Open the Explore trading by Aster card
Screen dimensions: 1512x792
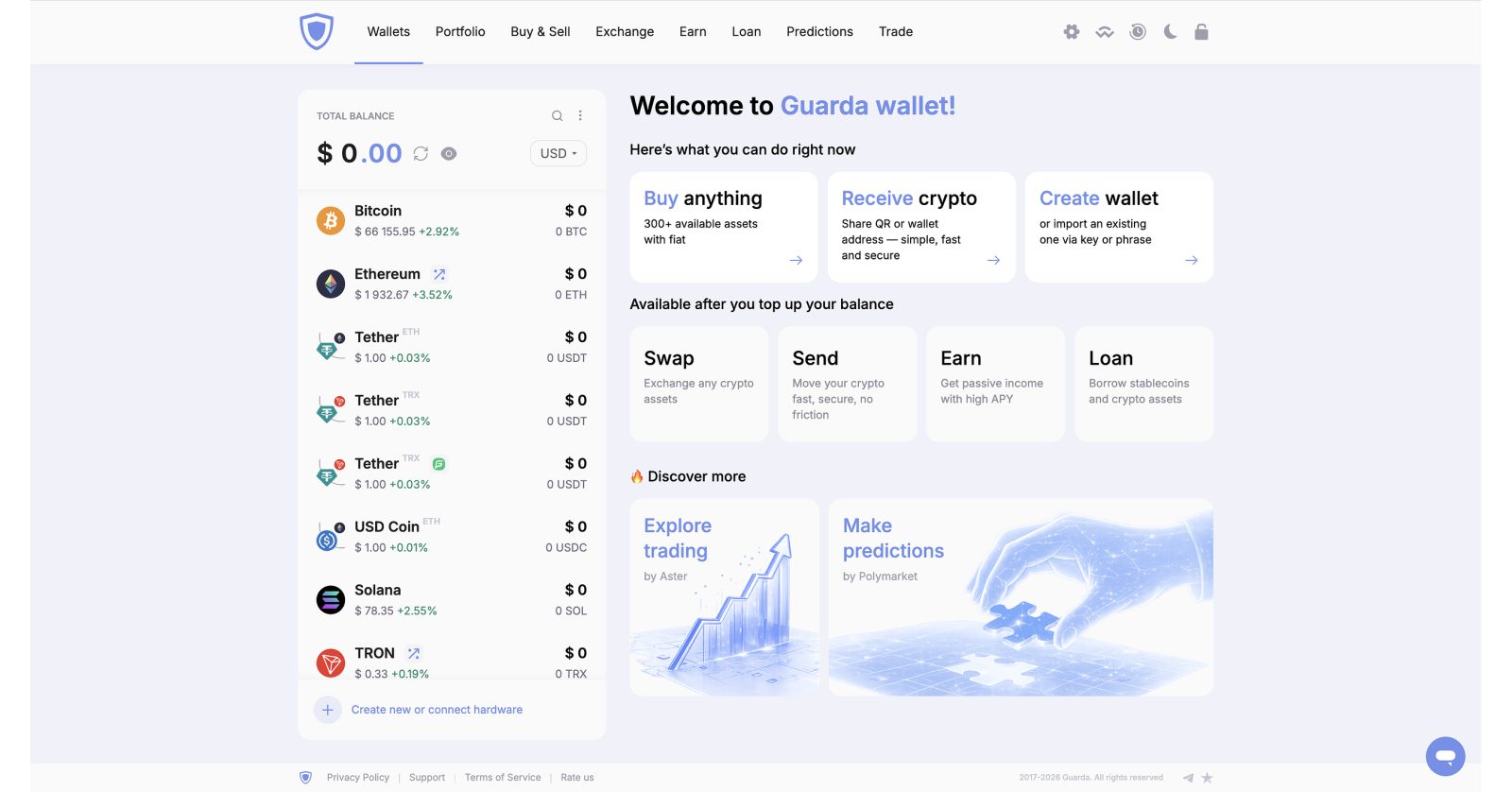click(725, 597)
